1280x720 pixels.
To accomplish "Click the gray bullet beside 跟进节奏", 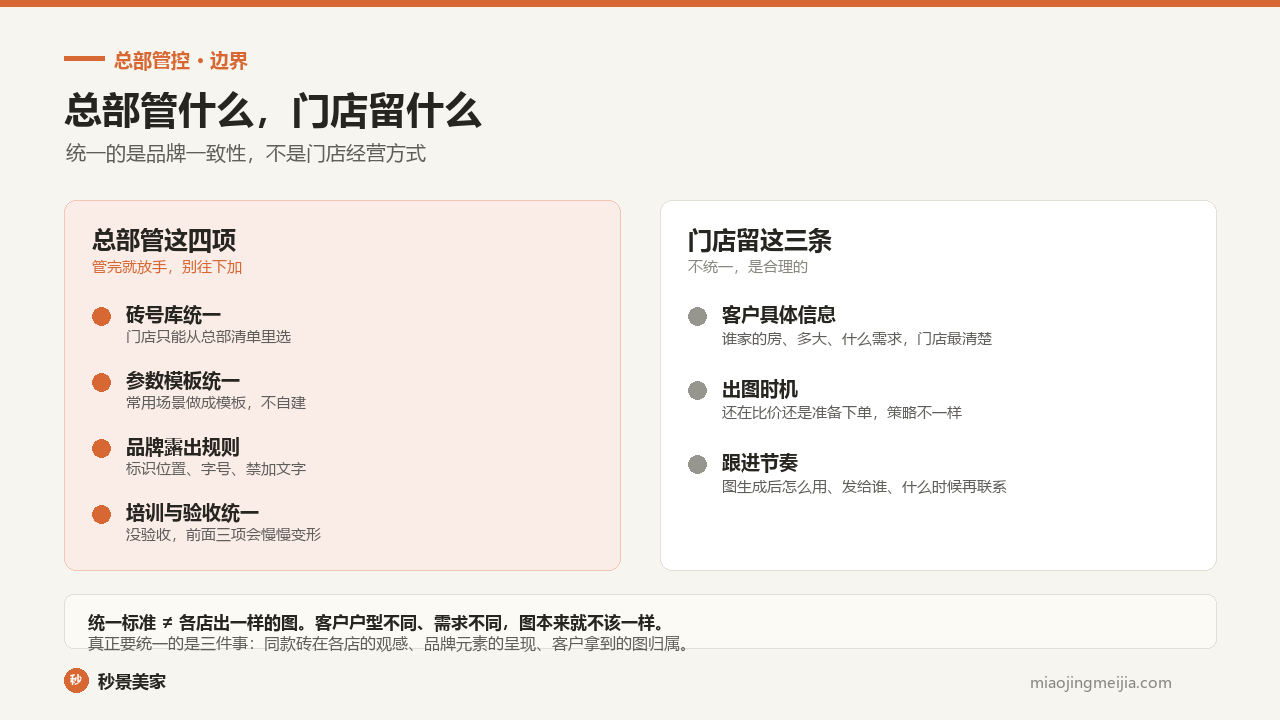I will (697, 464).
